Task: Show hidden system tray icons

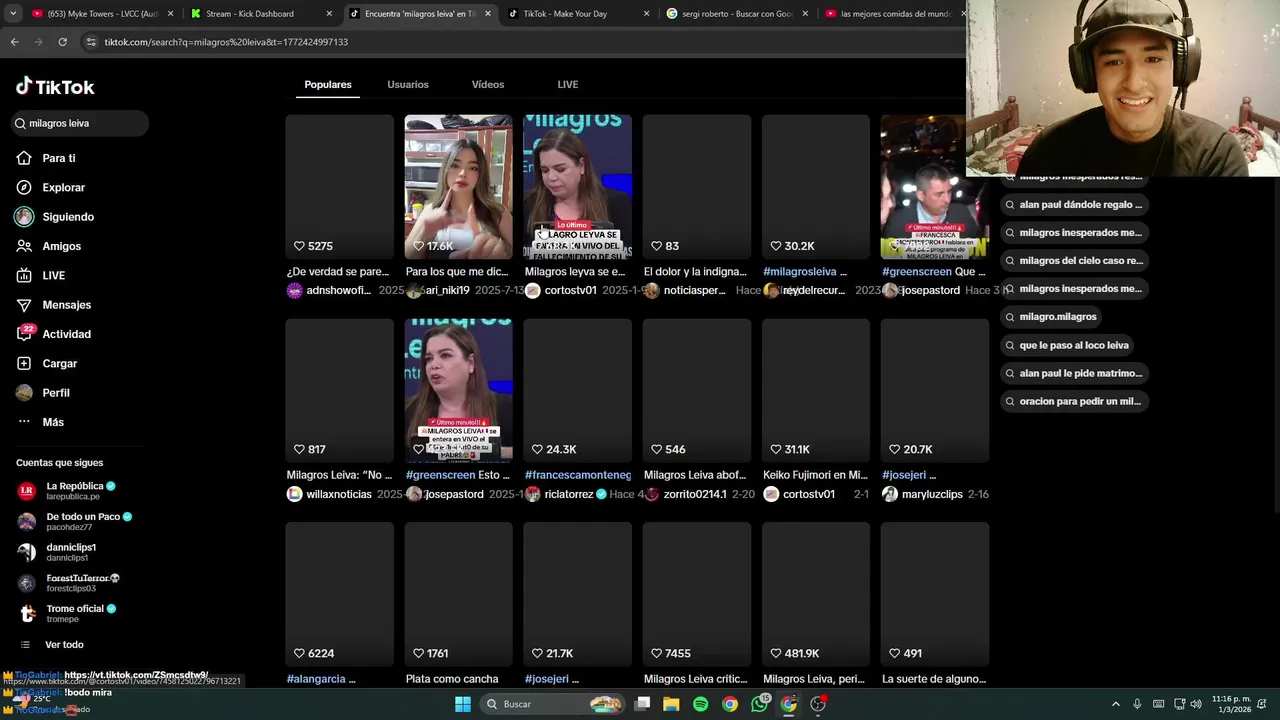Action: (1116, 704)
